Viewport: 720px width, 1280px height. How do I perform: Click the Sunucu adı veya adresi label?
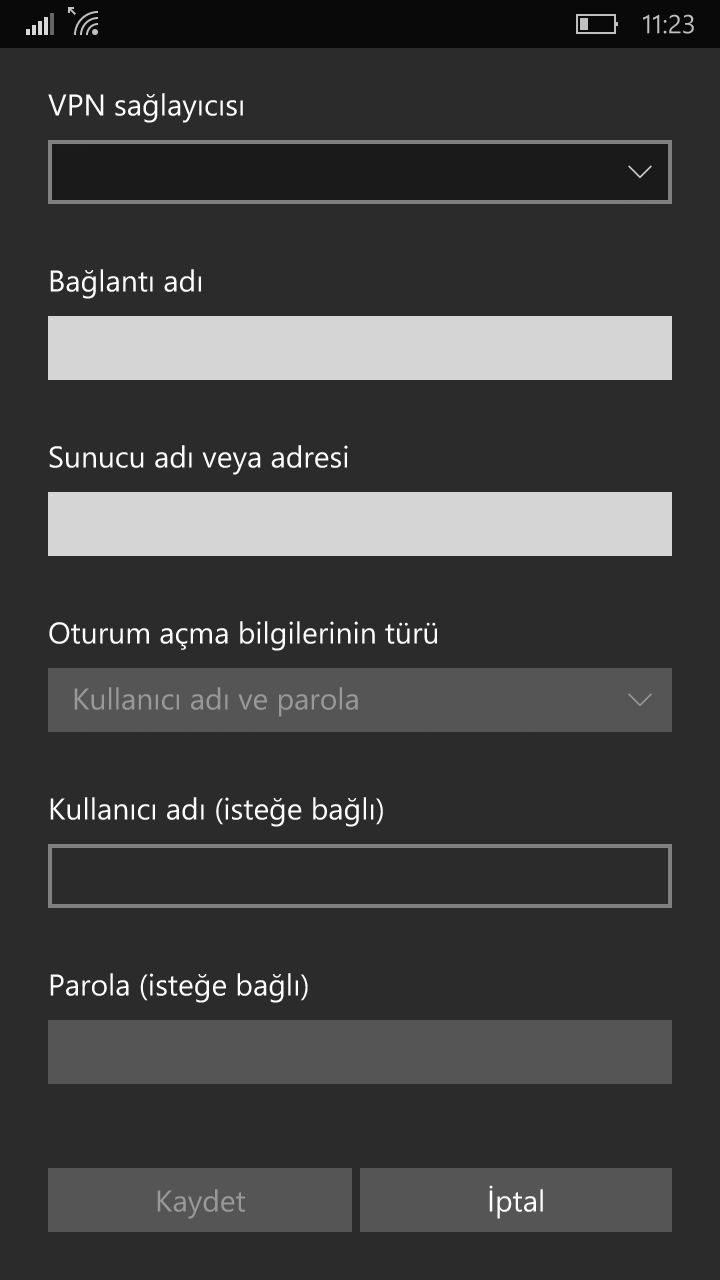pyautogui.click(x=199, y=458)
